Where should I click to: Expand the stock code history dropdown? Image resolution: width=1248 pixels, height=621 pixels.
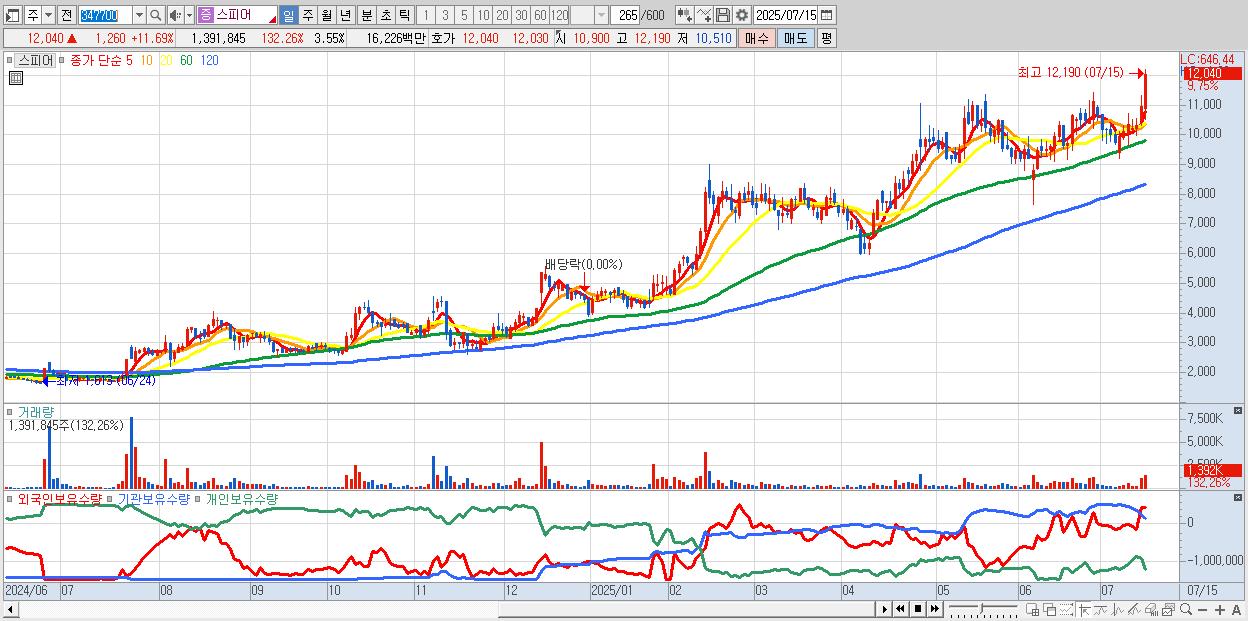(139, 15)
